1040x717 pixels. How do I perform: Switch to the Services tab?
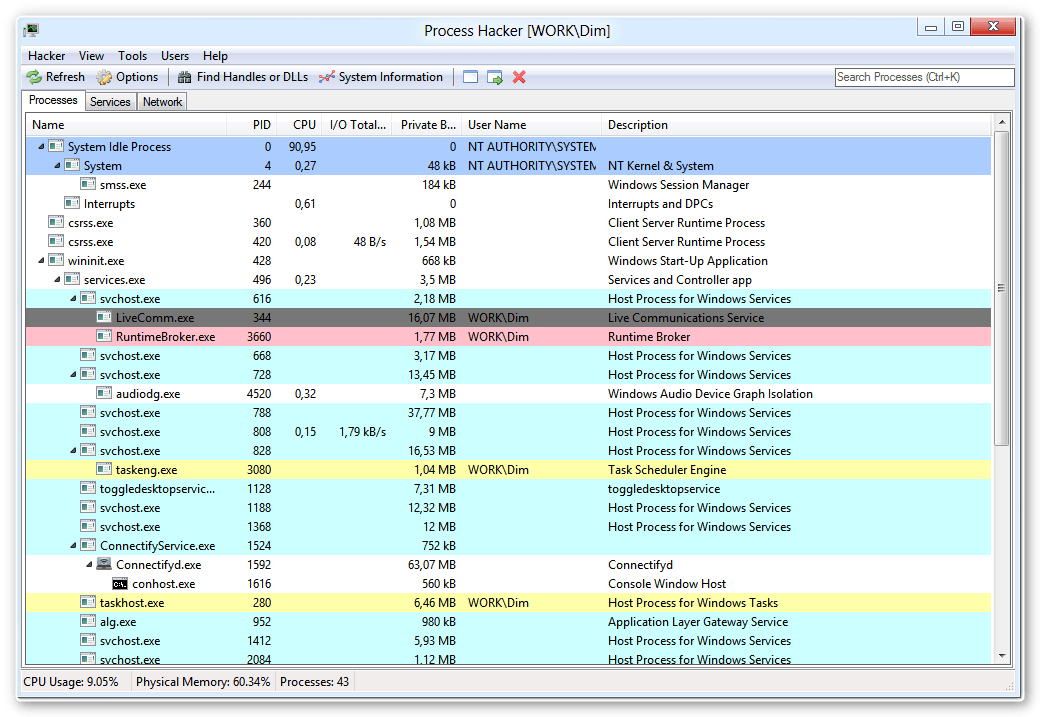pyautogui.click(x=110, y=101)
